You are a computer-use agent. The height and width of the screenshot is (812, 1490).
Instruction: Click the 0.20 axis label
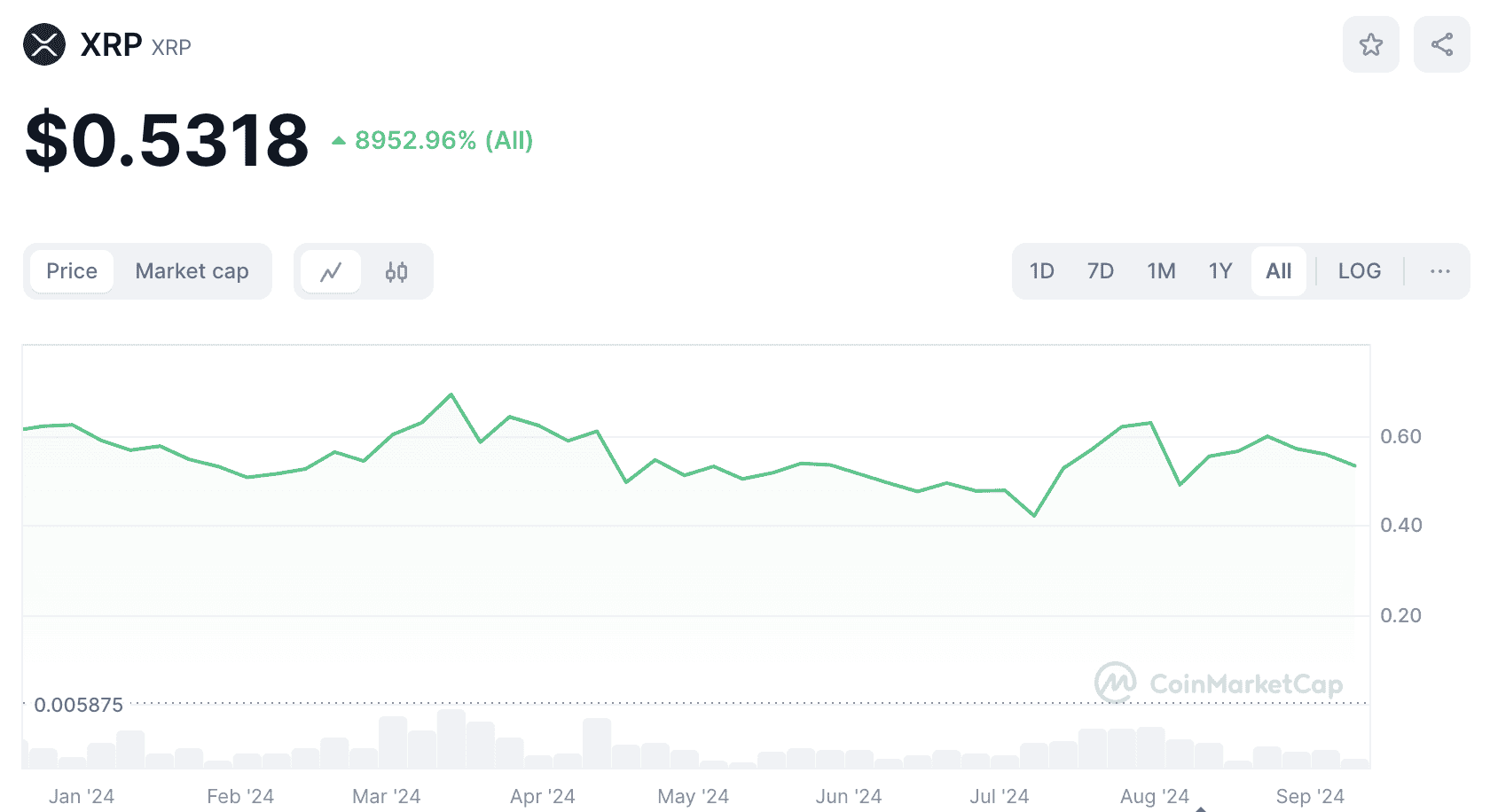[1400, 615]
